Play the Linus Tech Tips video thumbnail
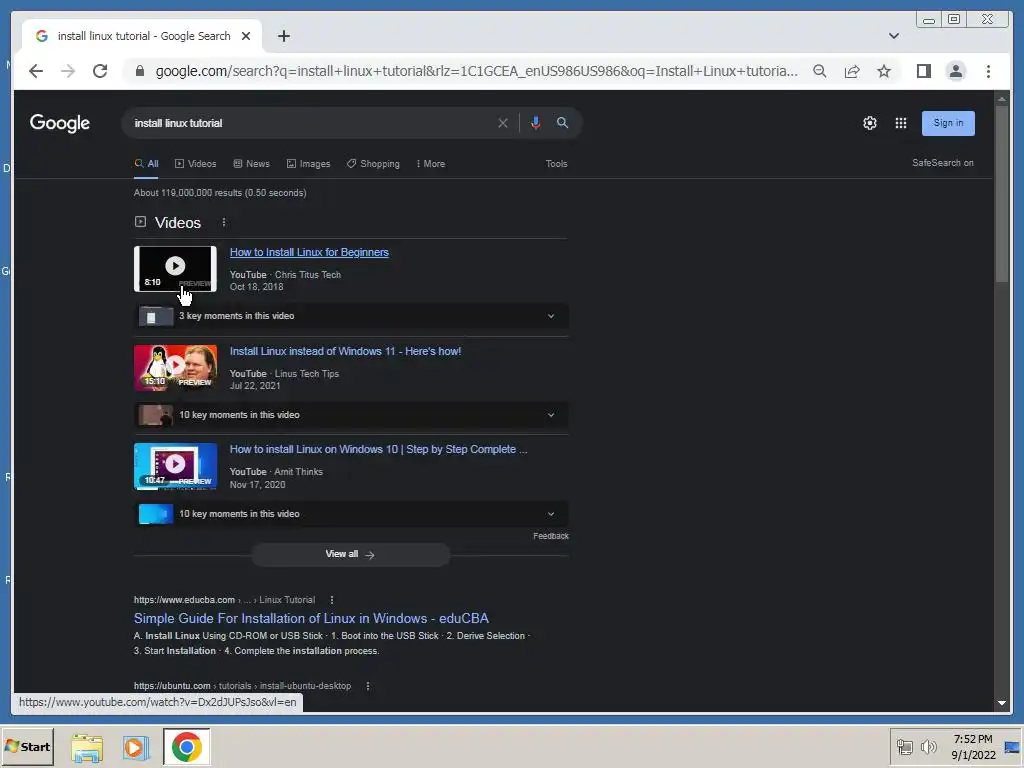 (x=175, y=368)
